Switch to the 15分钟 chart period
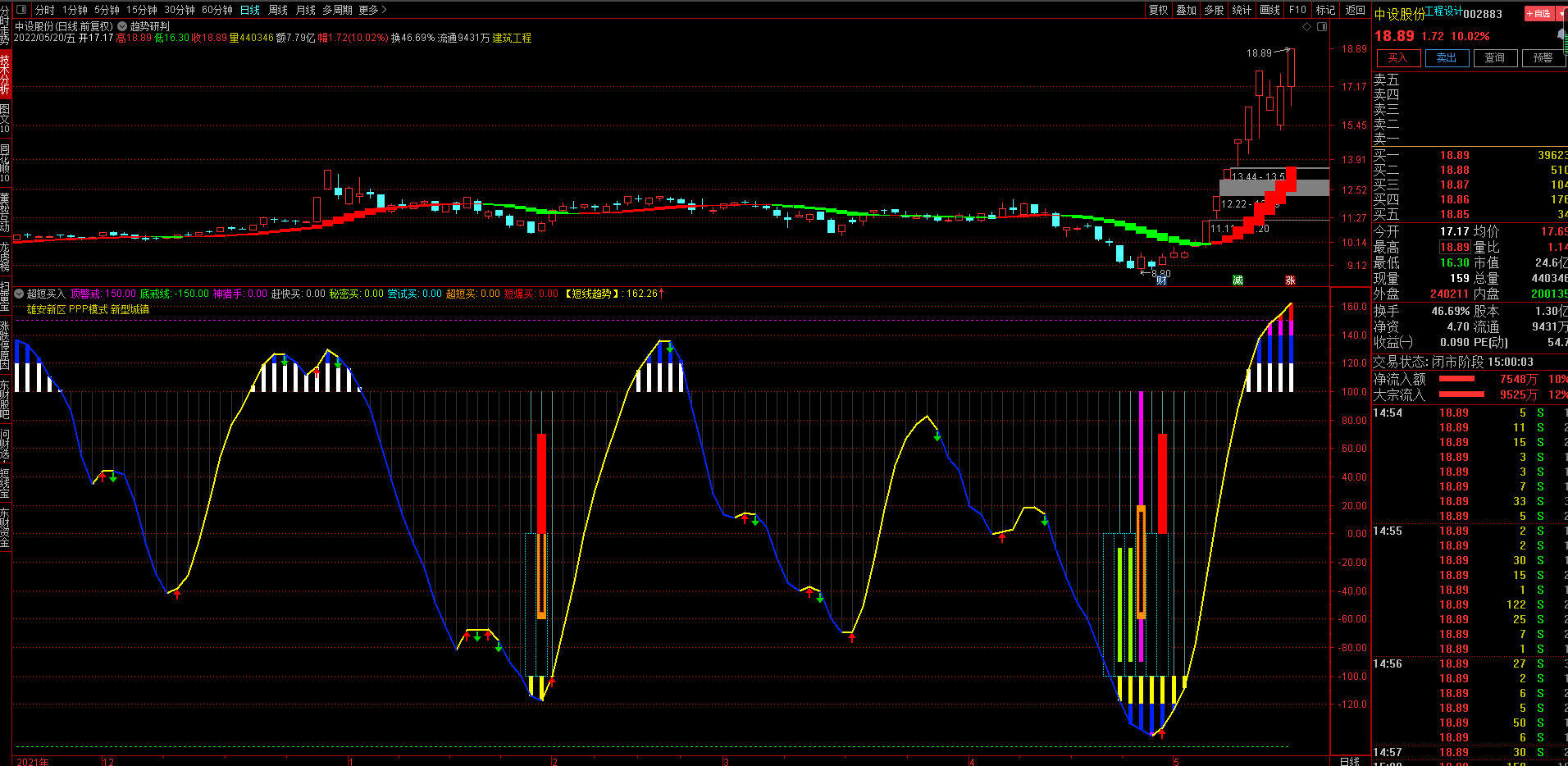The width and height of the screenshot is (1568, 766). point(142,10)
